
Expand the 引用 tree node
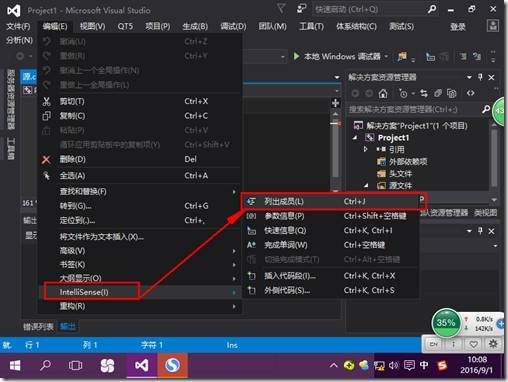click(x=365, y=149)
